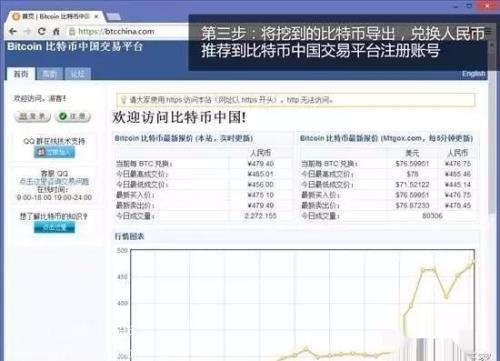The image size is (500, 361).
Task: Click the local volume 2,272.155
Action: [261, 216]
